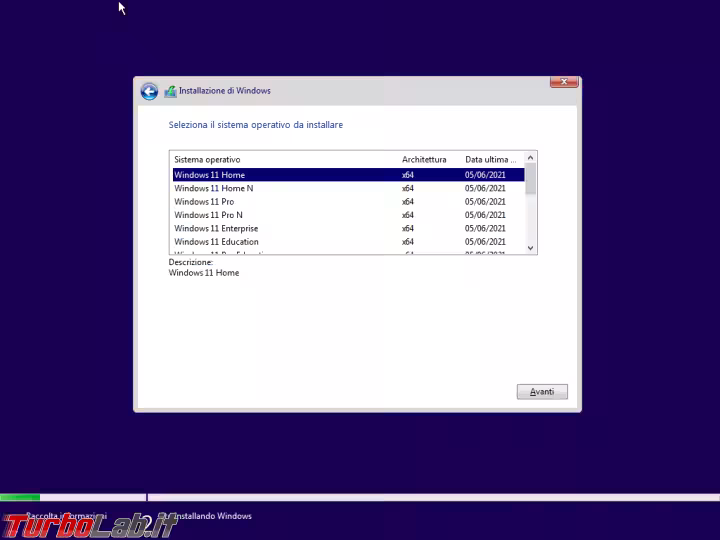720x540 pixels.
Task: Click the Windows setup icon in title bar
Action: click(x=170, y=91)
